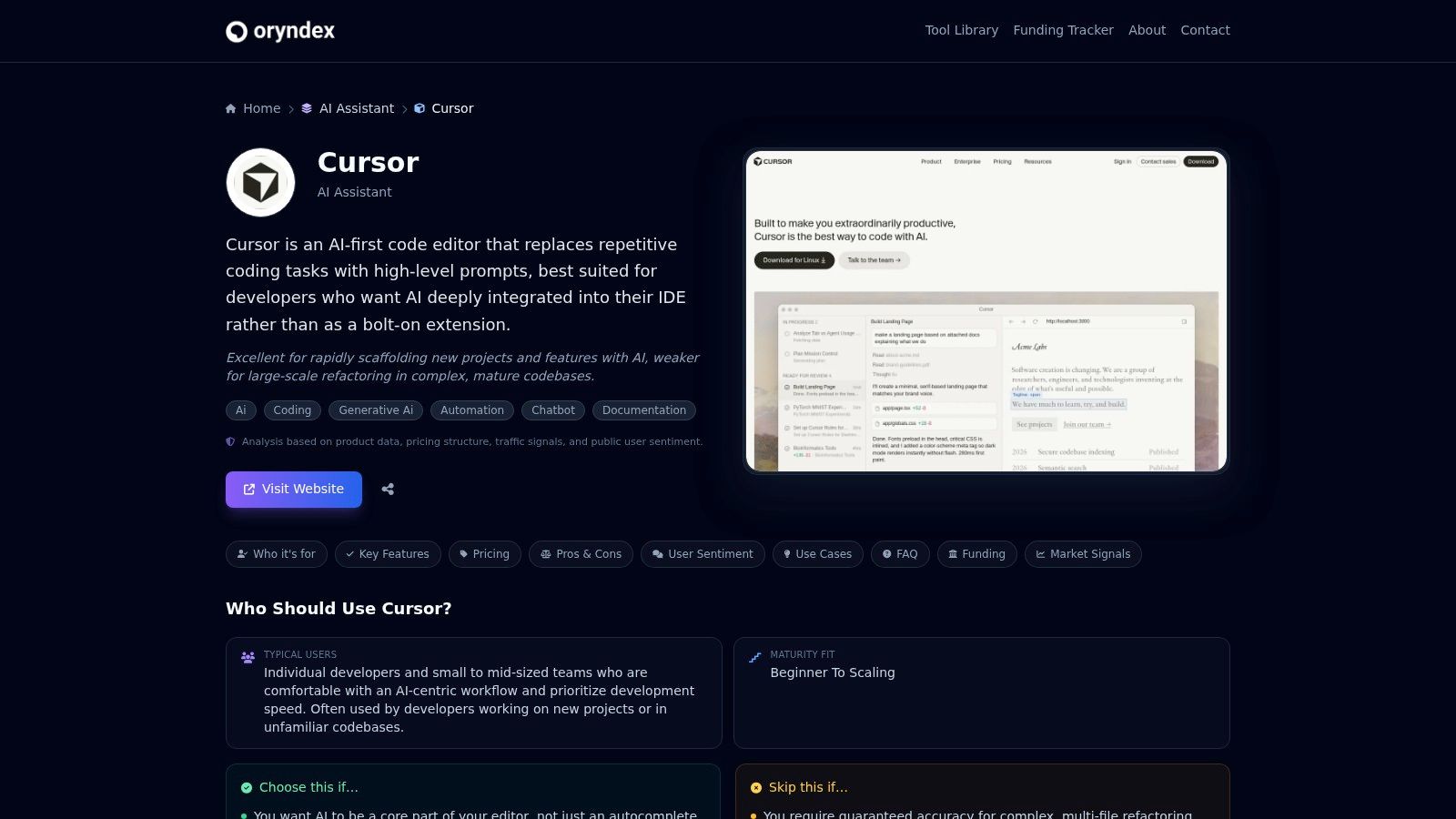Click the shield icon next to analysis note
The height and width of the screenshot is (819, 1456).
tap(230, 441)
